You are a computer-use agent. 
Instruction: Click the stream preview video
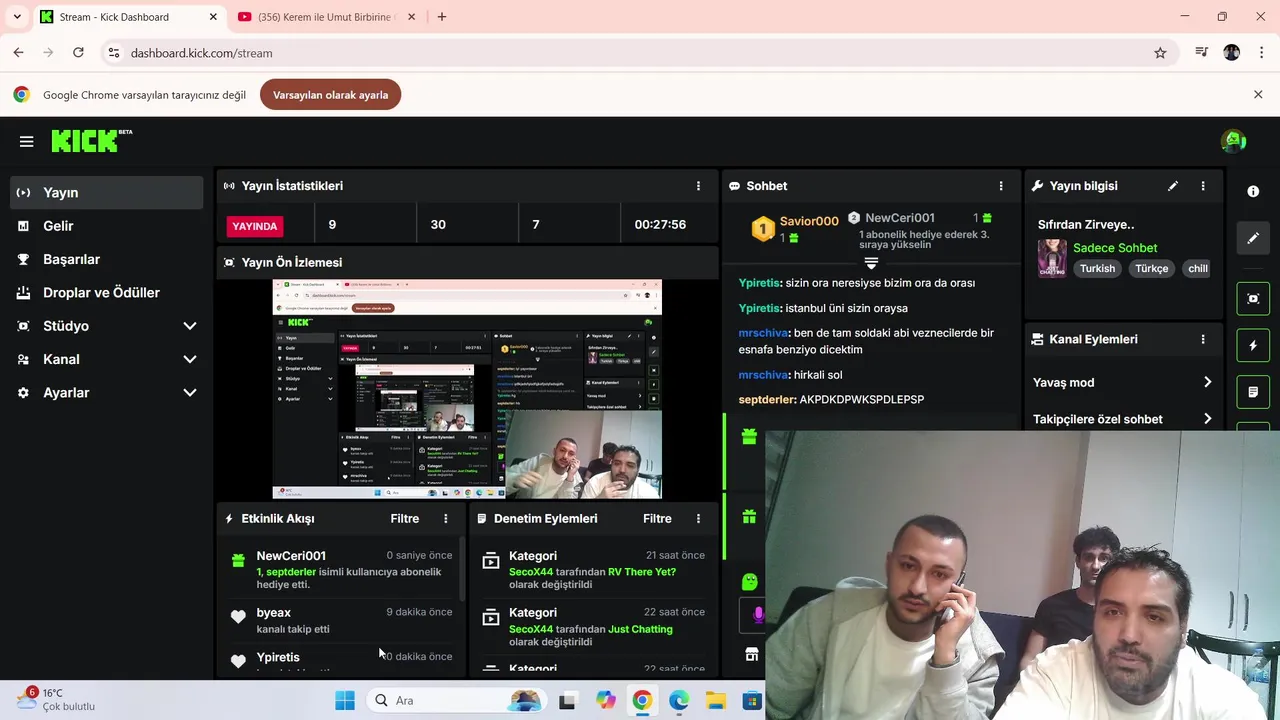[467, 389]
